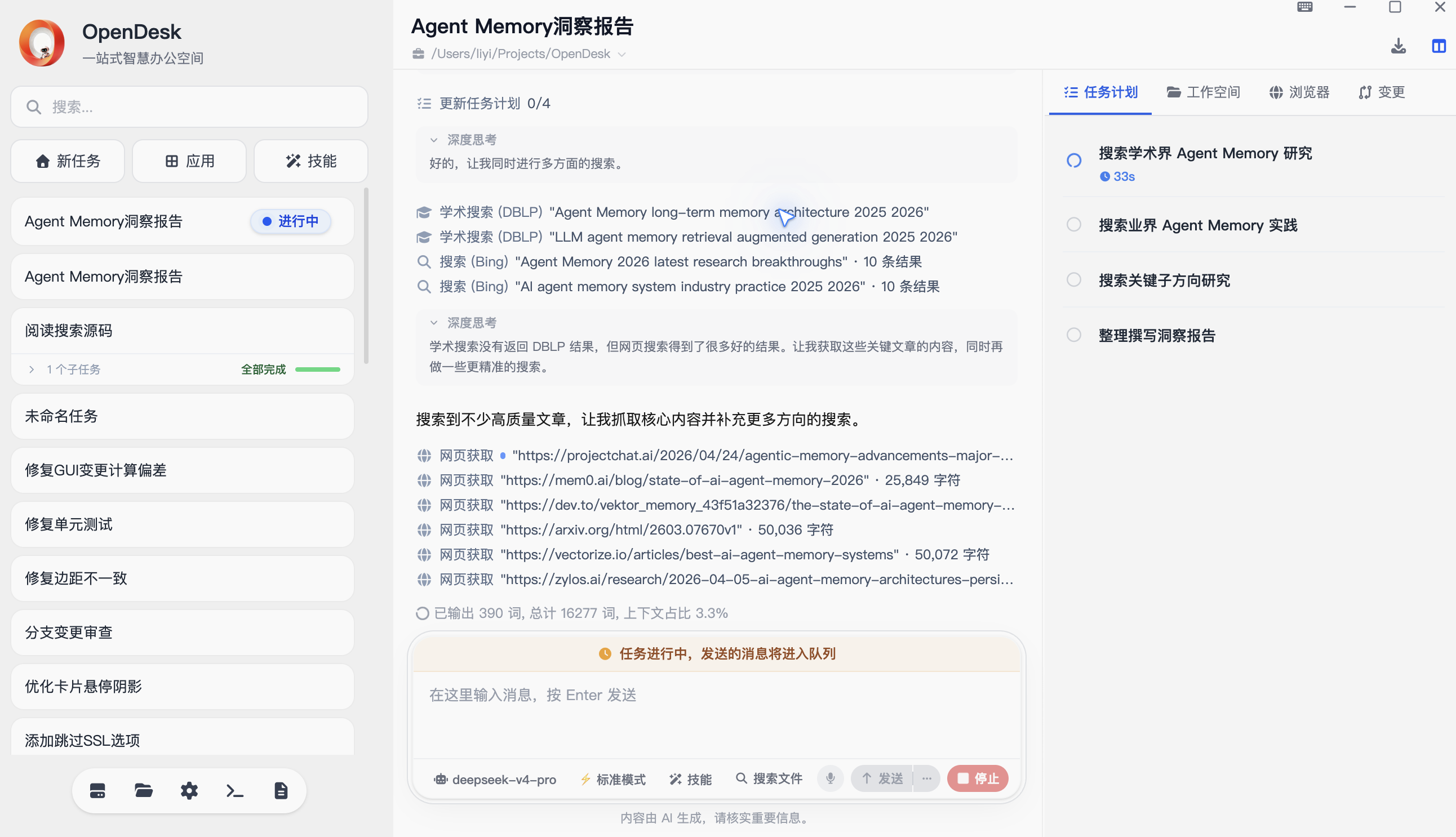Toggle the side panel layout icon
The width and height of the screenshot is (1456, 837).
pyautogui.click(x=1439, y=46)
